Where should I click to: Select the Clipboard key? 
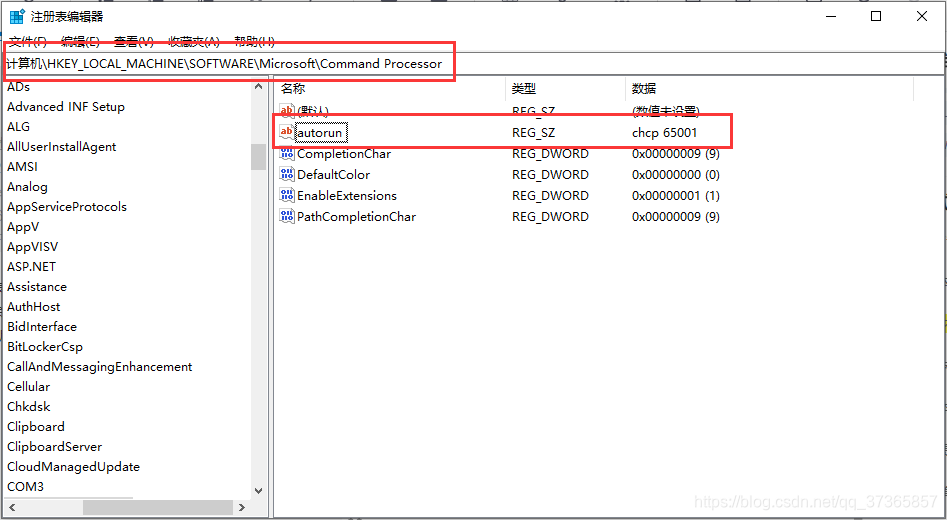pyautogui.click(x=36, y=427)
